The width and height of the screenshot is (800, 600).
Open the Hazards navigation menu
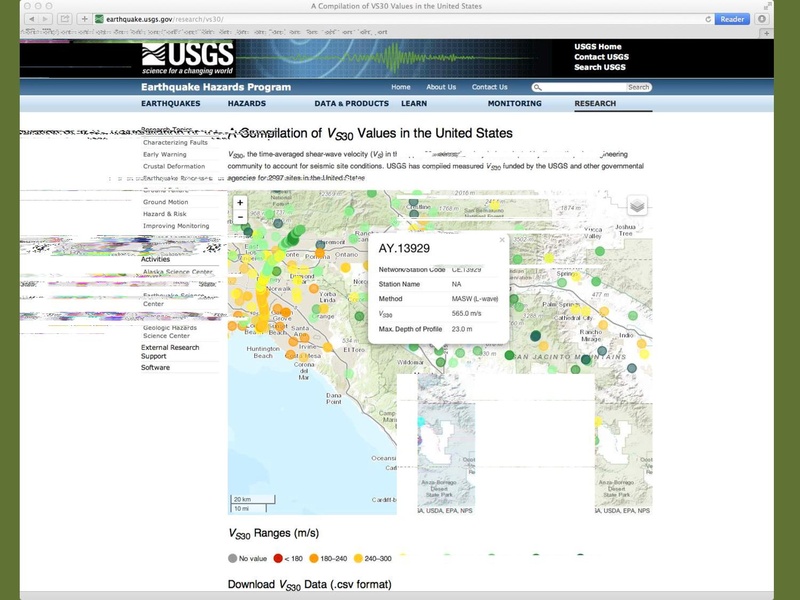[246, 103]
